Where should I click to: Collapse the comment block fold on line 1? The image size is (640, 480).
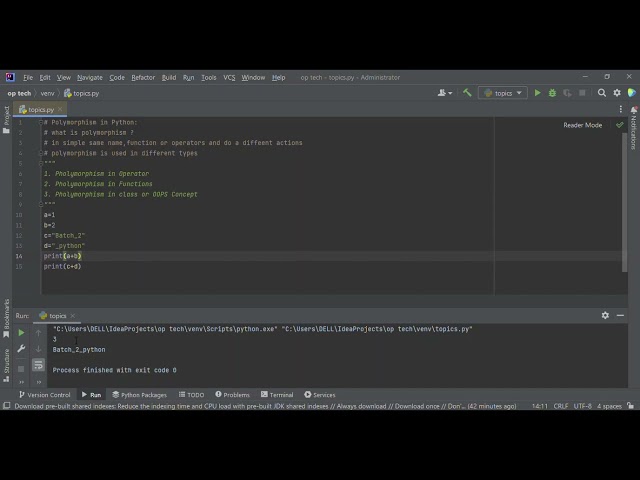coord(41,122)
